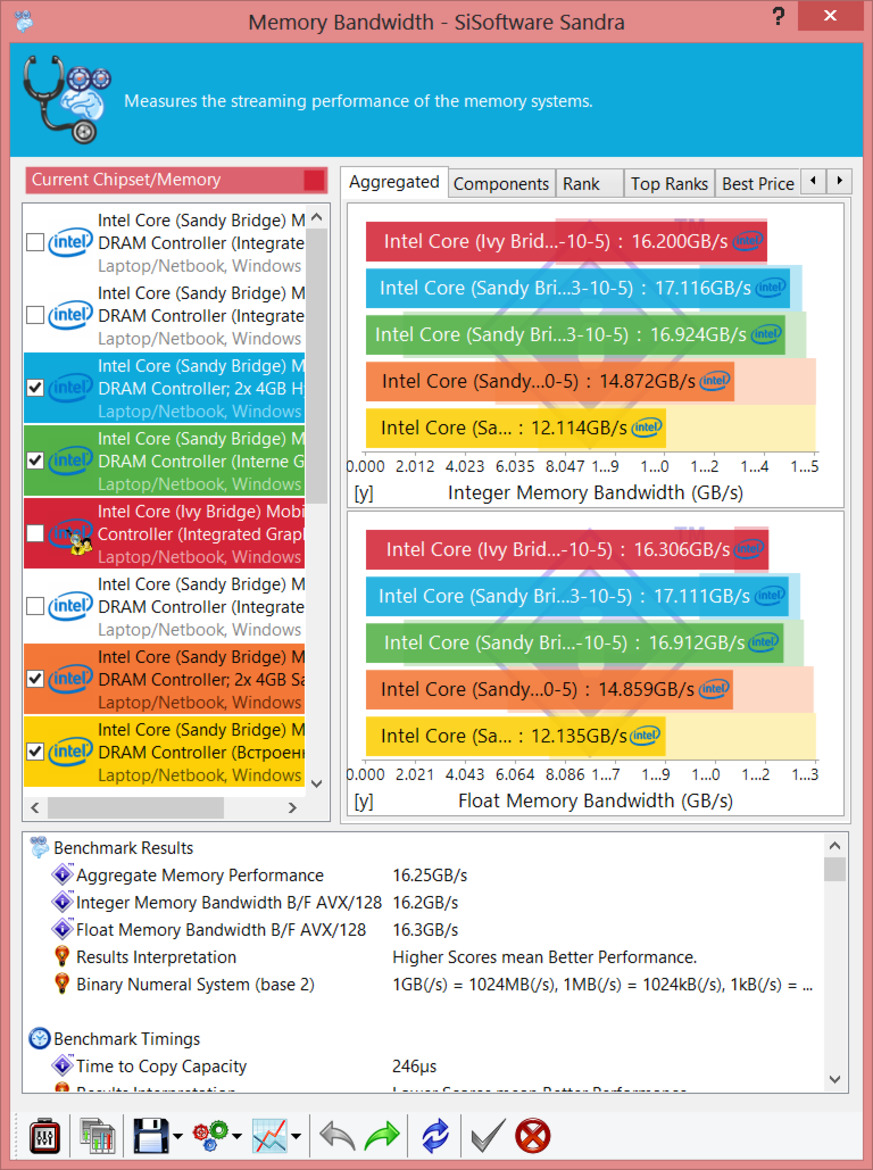Click the orange 14.872GB/s integer bar
This screenshot has height=1170, width=873.
point(550,381)
